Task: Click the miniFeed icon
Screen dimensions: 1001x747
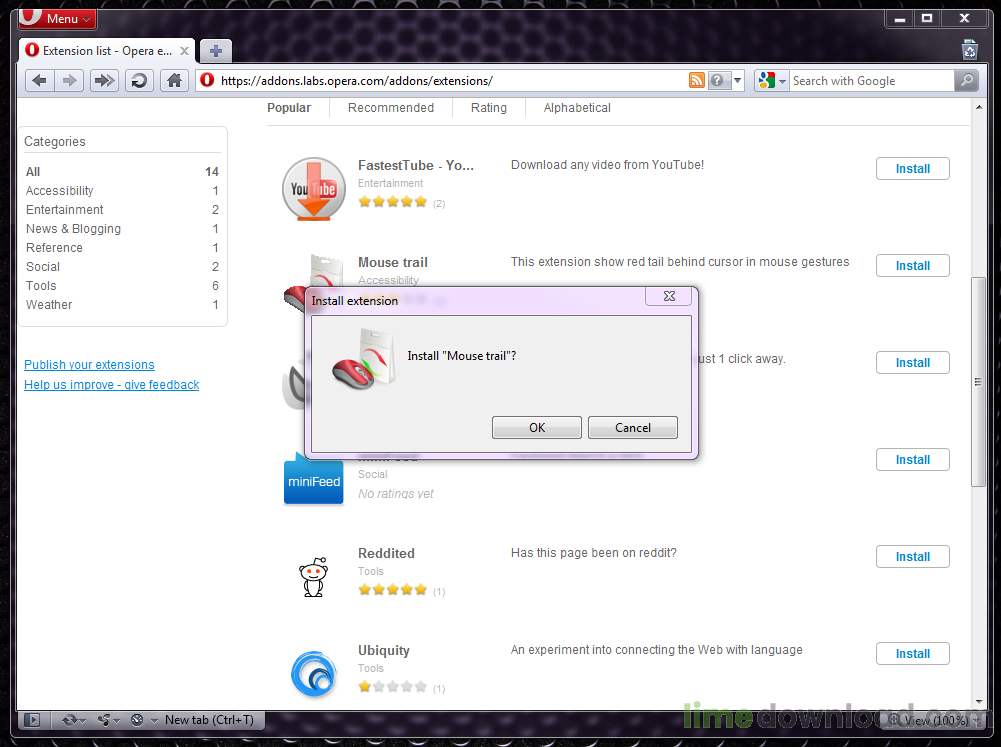Action: [x=313, y=478]
